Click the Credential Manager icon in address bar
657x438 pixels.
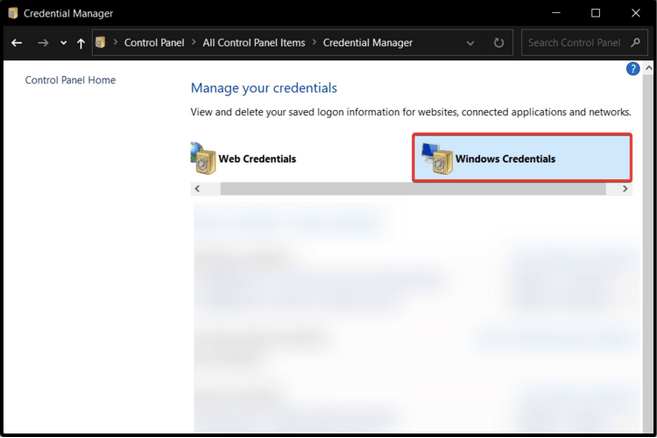100,42
